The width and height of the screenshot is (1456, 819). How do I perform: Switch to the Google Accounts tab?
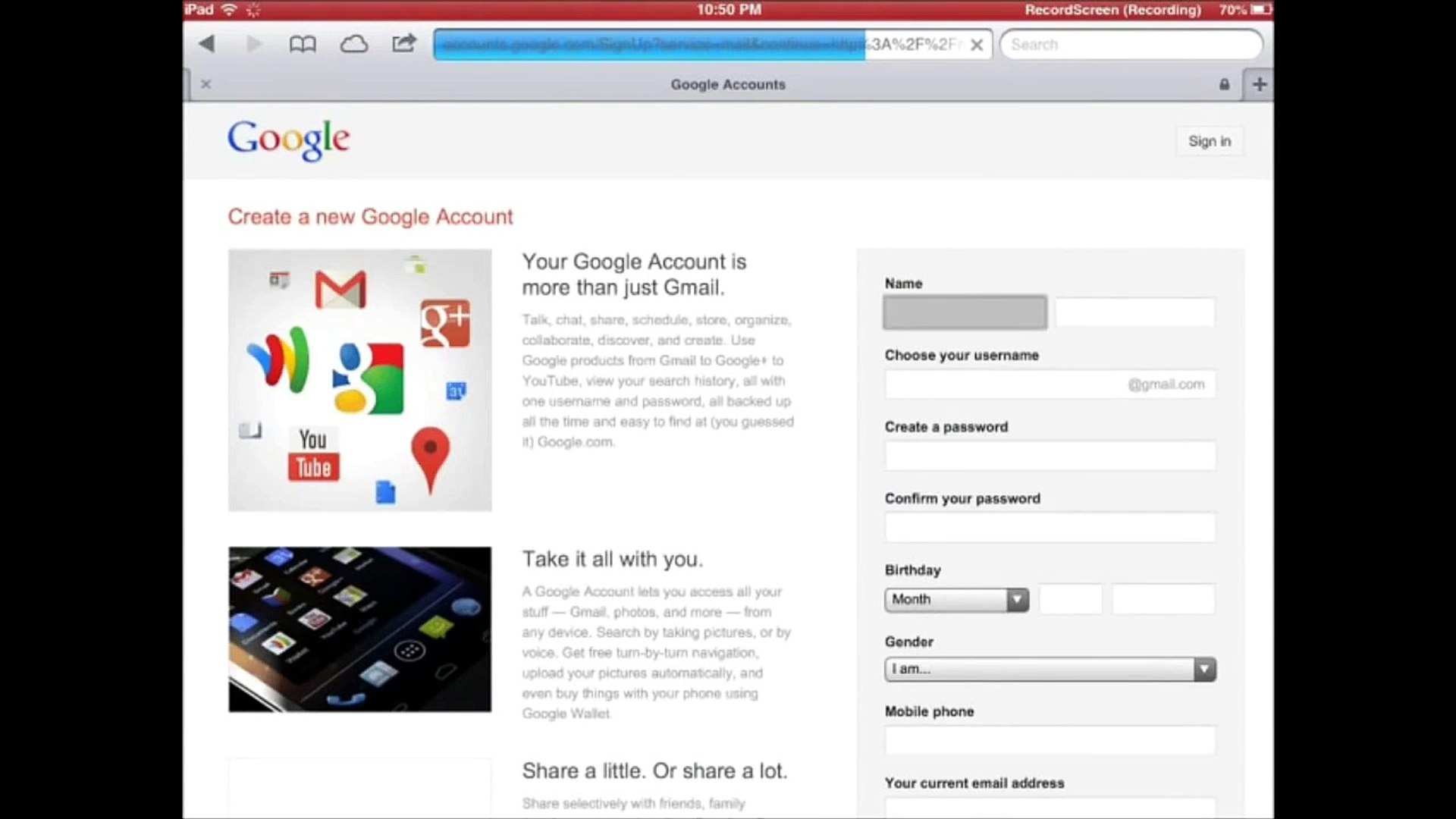727,84
